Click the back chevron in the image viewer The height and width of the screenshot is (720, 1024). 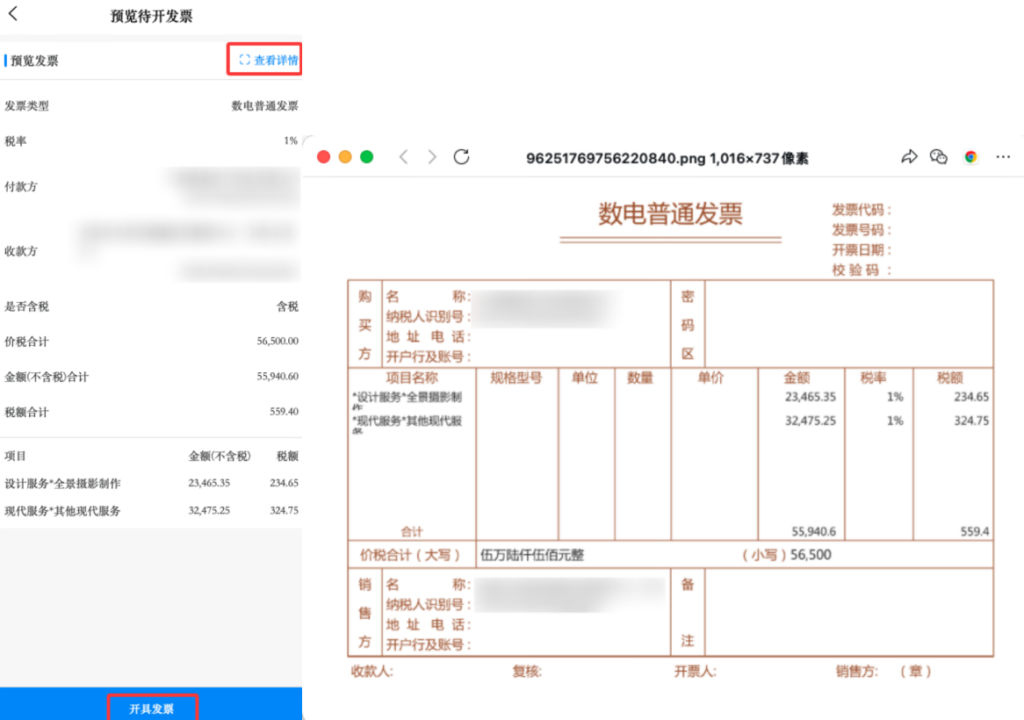click(403, 157)
